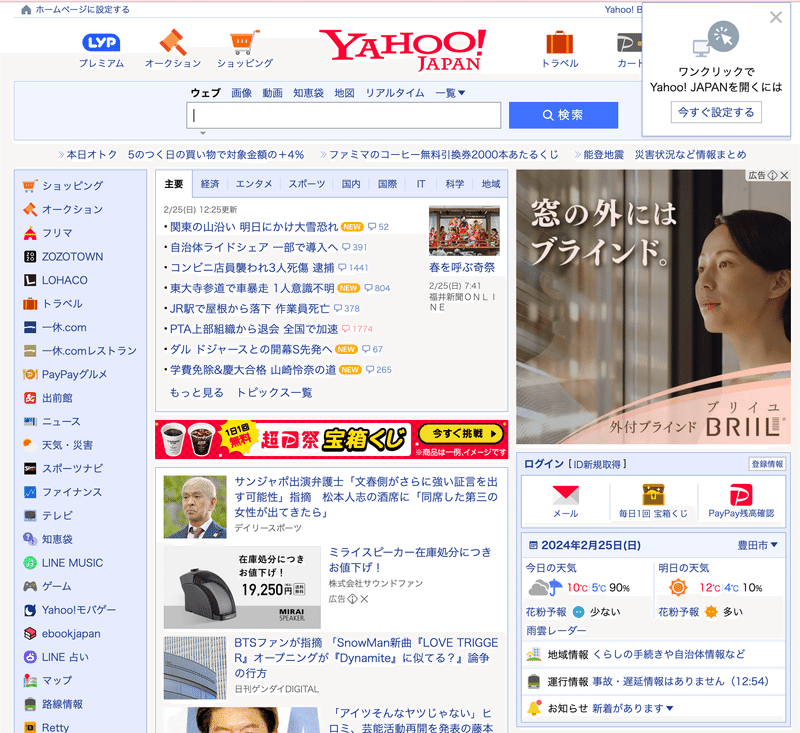Click the 登録情報 button
Screen dimensions: 800x733
pos(767,464)
